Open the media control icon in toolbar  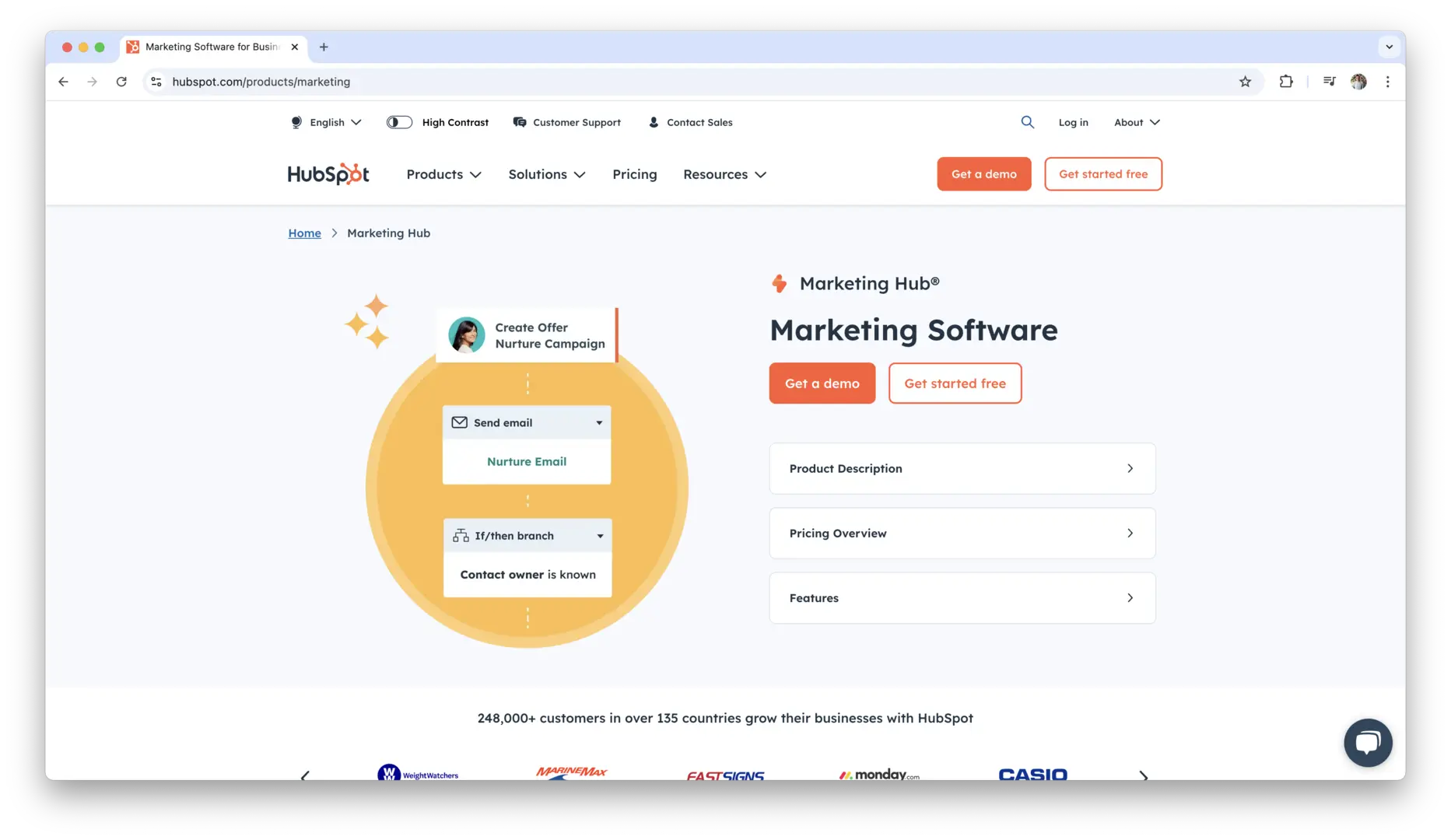click(1329, 82)
